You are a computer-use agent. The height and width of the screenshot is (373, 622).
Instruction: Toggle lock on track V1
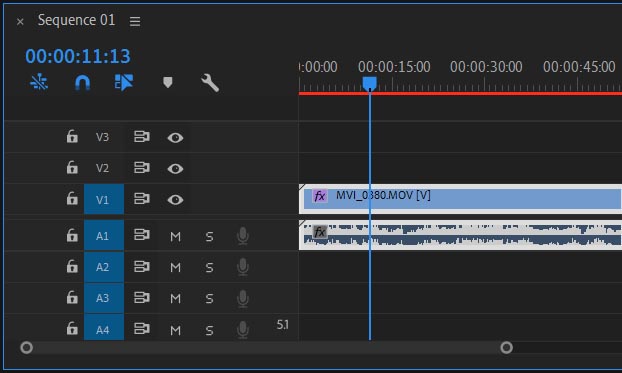point(72,198)
